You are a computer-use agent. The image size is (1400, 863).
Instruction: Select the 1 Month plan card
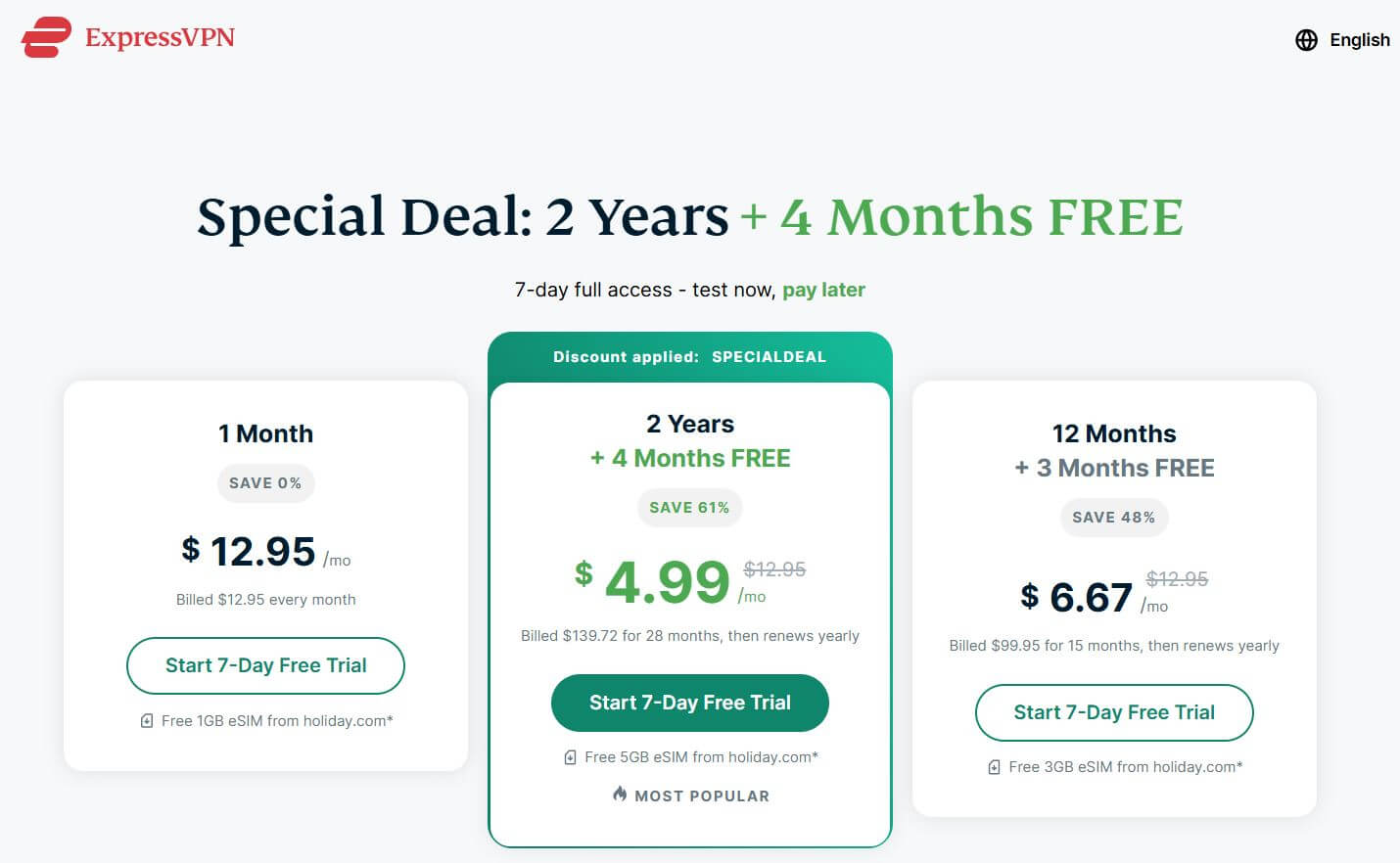265,433
